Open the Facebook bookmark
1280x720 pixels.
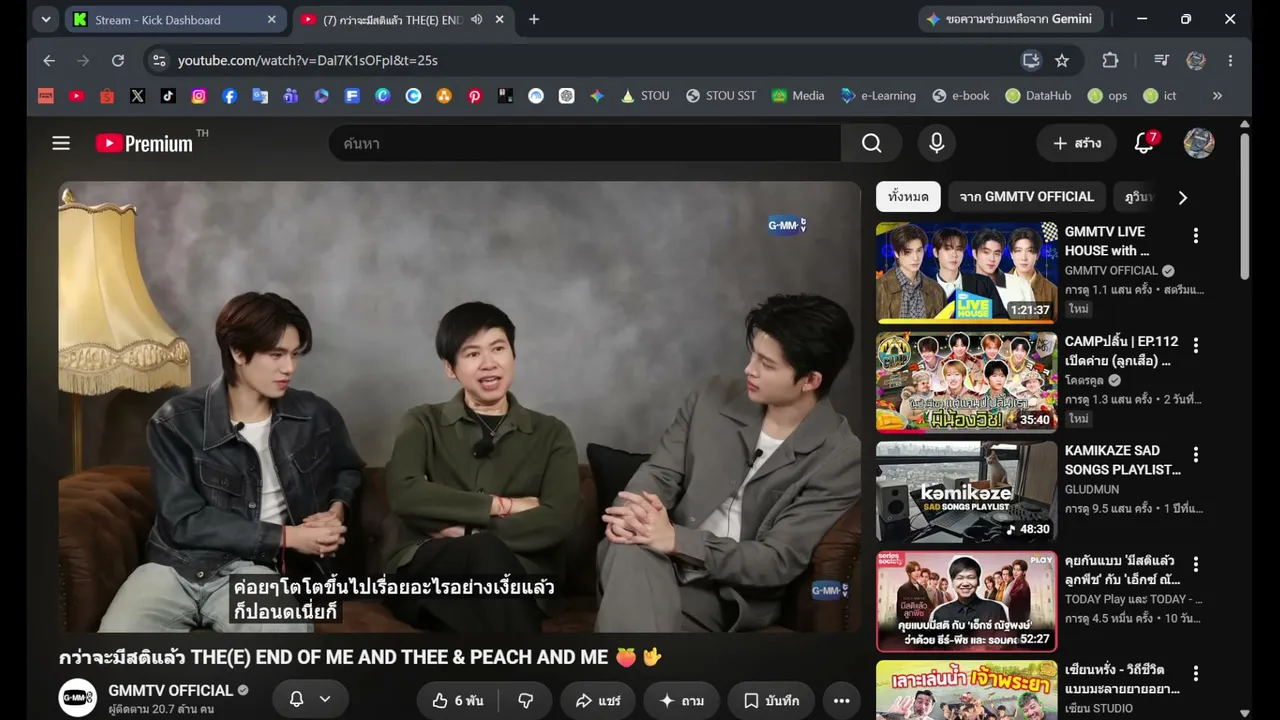229,96
